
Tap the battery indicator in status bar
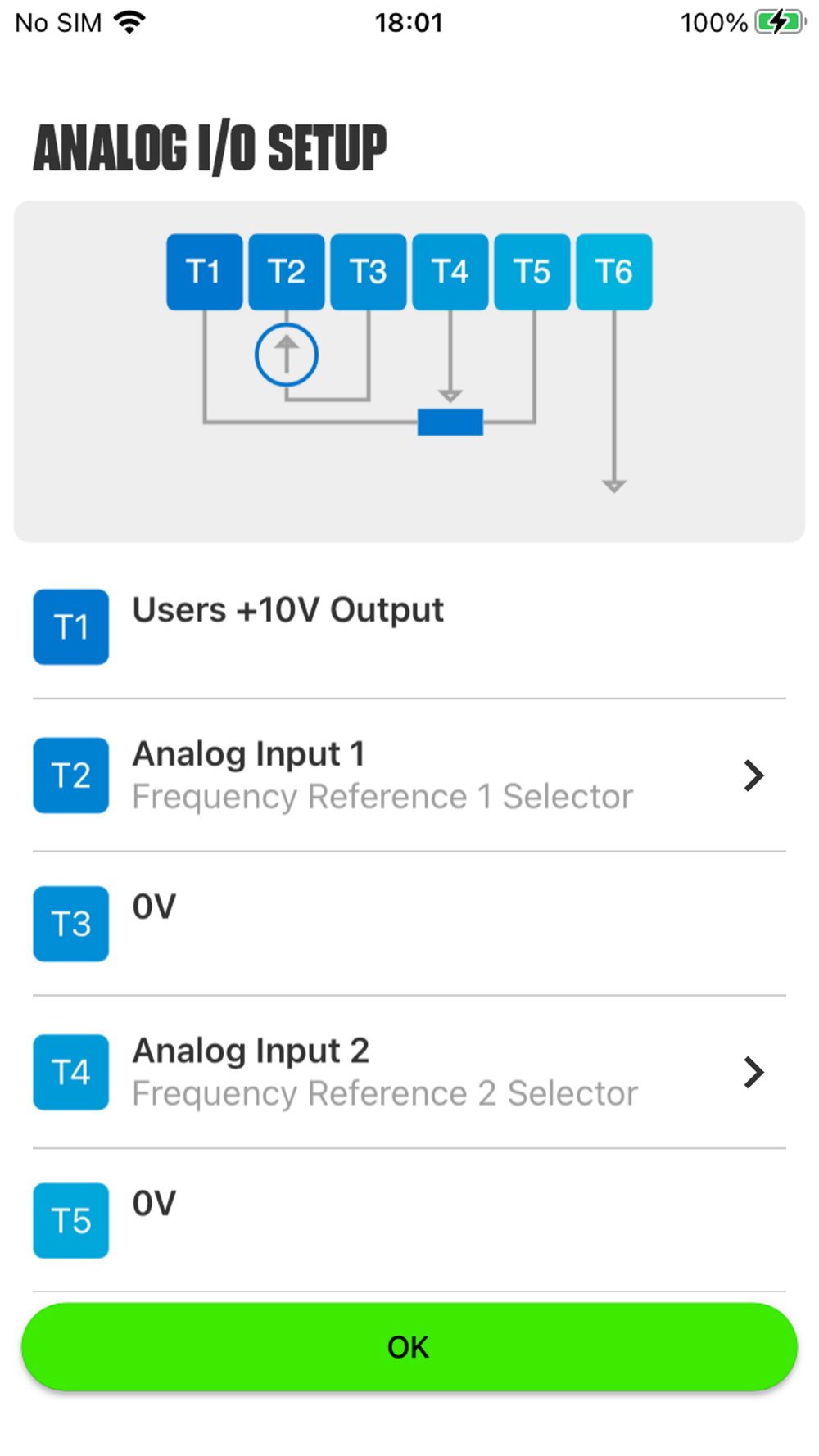780,22
